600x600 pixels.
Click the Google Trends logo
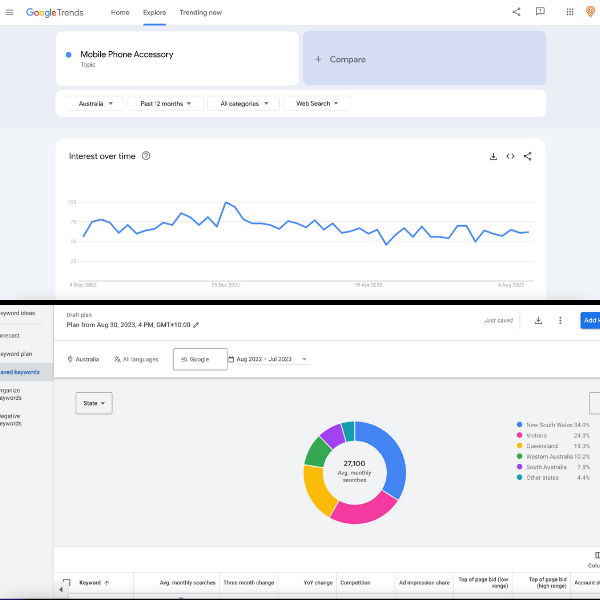[x=54, y=13]
